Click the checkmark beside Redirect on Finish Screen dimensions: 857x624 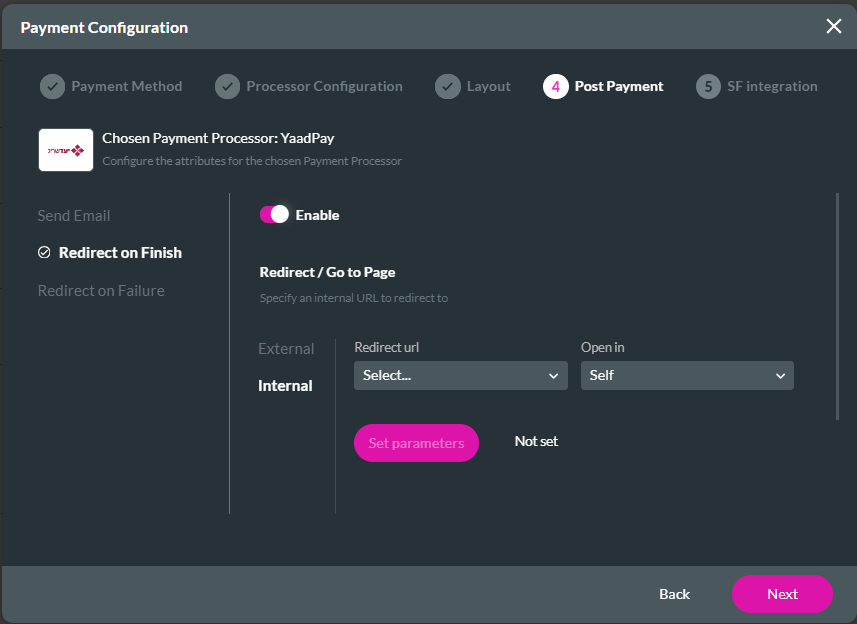click(44, 253)
